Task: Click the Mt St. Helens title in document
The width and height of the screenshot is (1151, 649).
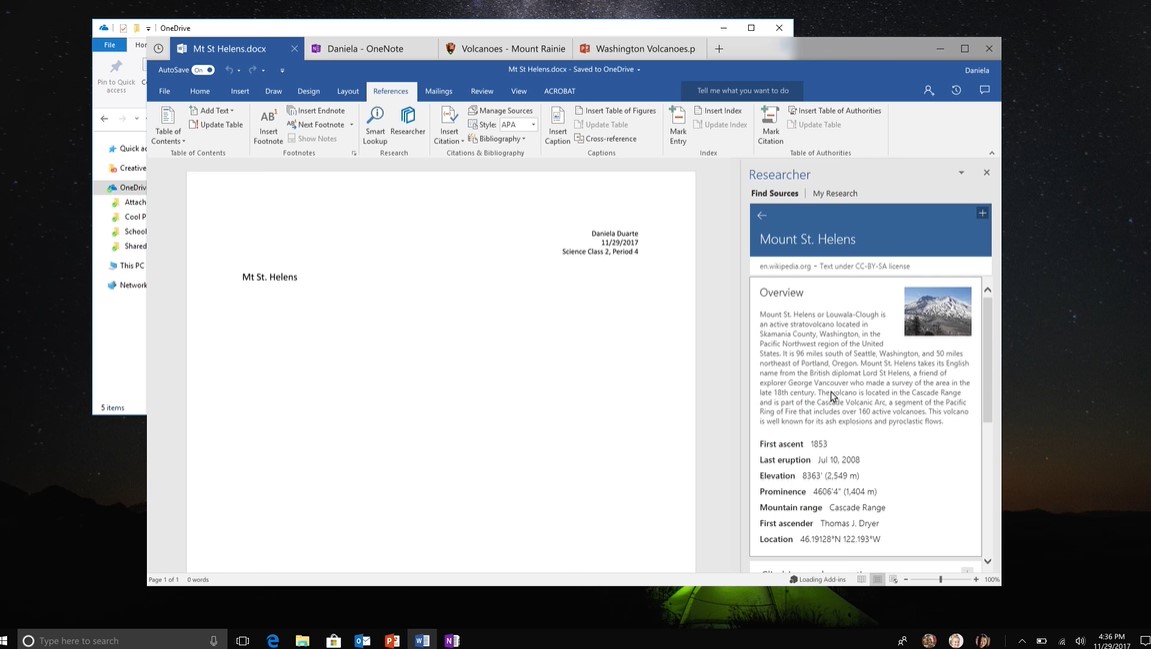Action: (x=269, y=277)
